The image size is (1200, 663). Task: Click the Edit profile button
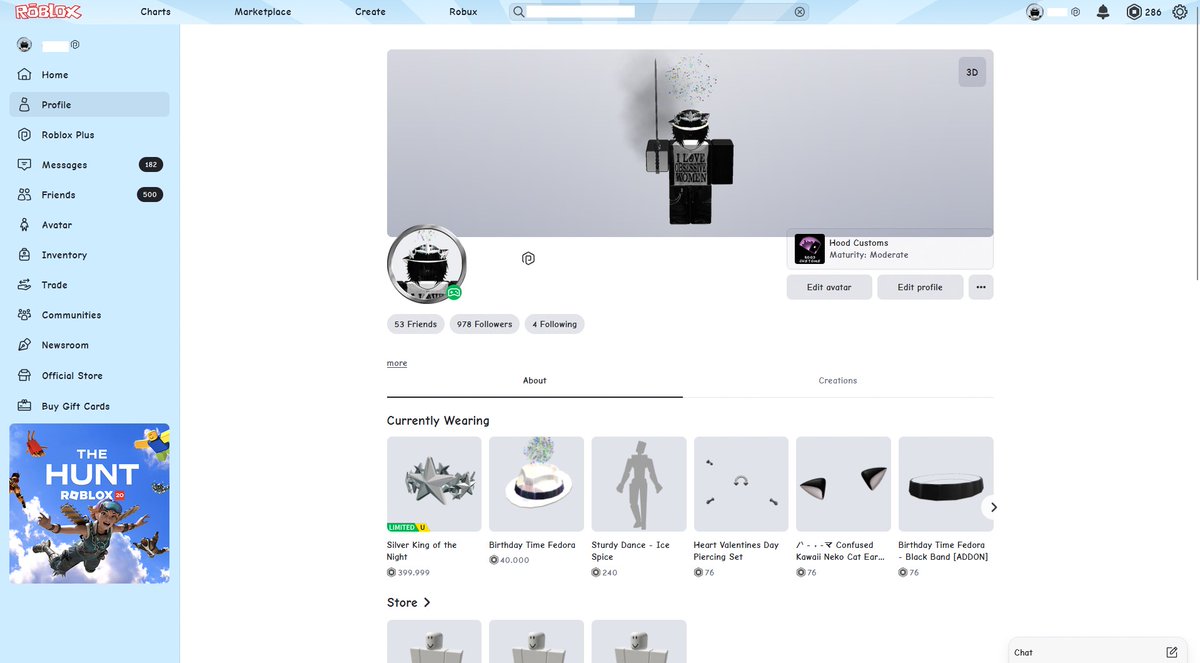[x=920, y=287]
